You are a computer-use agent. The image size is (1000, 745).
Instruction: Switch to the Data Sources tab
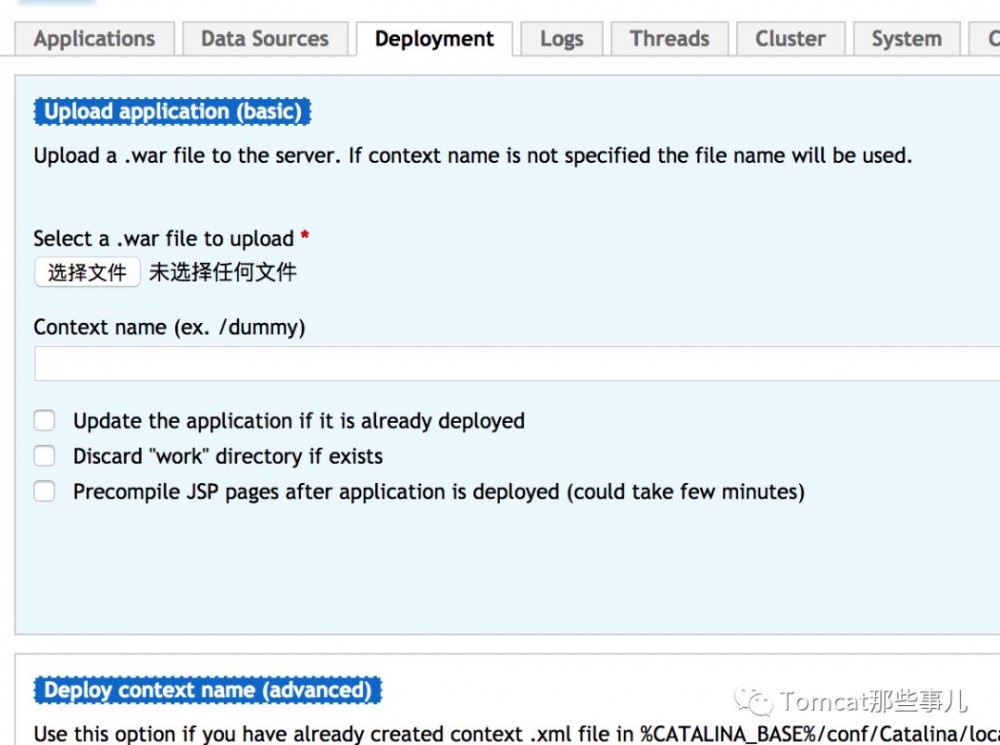[264, 39]
